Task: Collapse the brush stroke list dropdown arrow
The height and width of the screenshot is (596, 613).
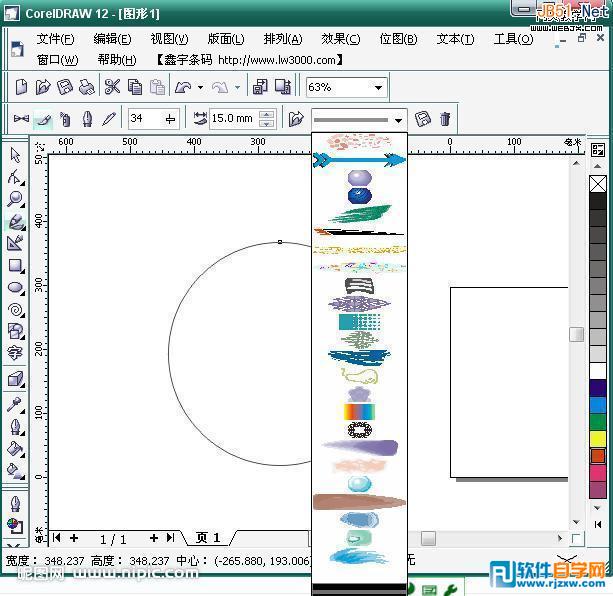Action: click(398, 120)
